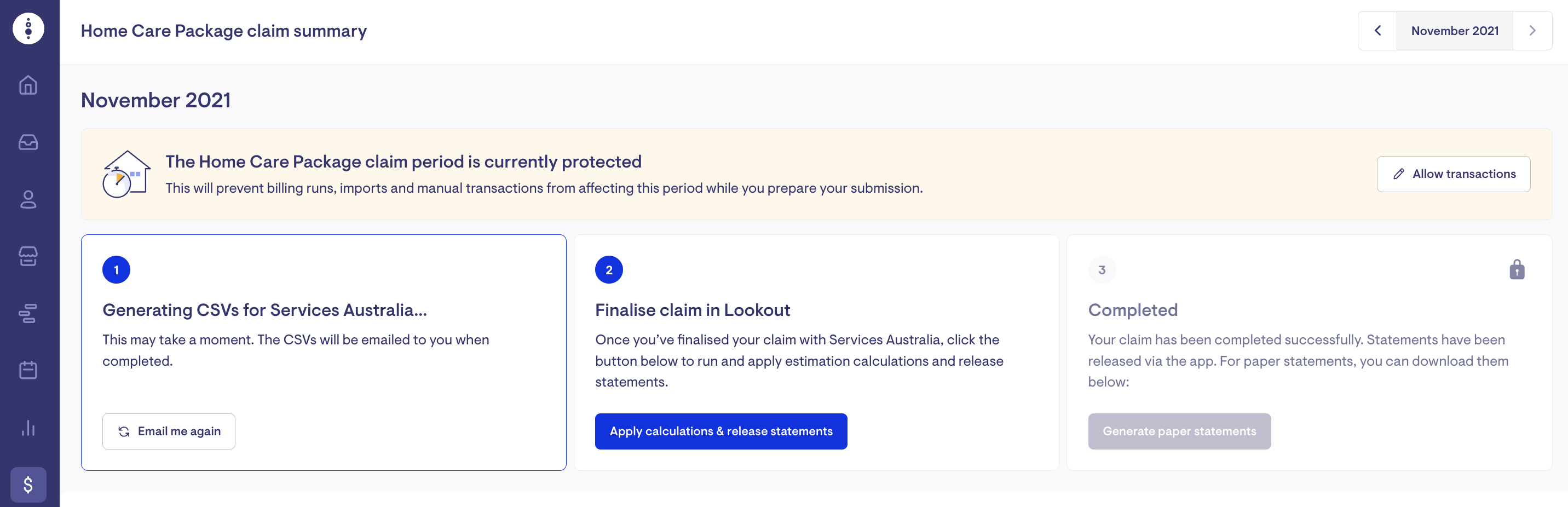Open the signpost sidebar icon
Viewport: 1568px width, 507px height.
point(28,313)
